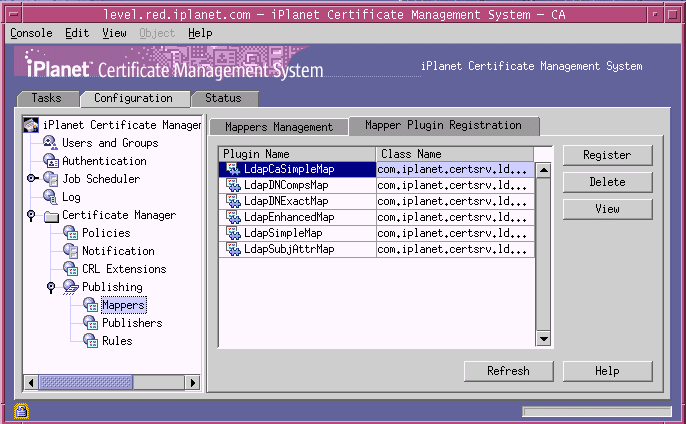Screen dimensions: 686x424
Task: Click the LdapDNExactMap plugin icon
Action: click(233, 201)
